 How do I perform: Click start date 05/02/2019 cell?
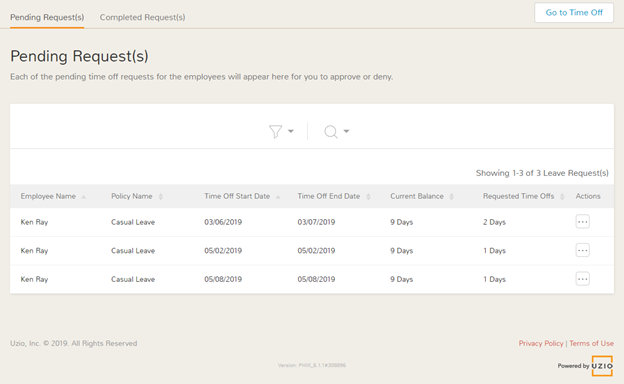click(x=223, y=251)
